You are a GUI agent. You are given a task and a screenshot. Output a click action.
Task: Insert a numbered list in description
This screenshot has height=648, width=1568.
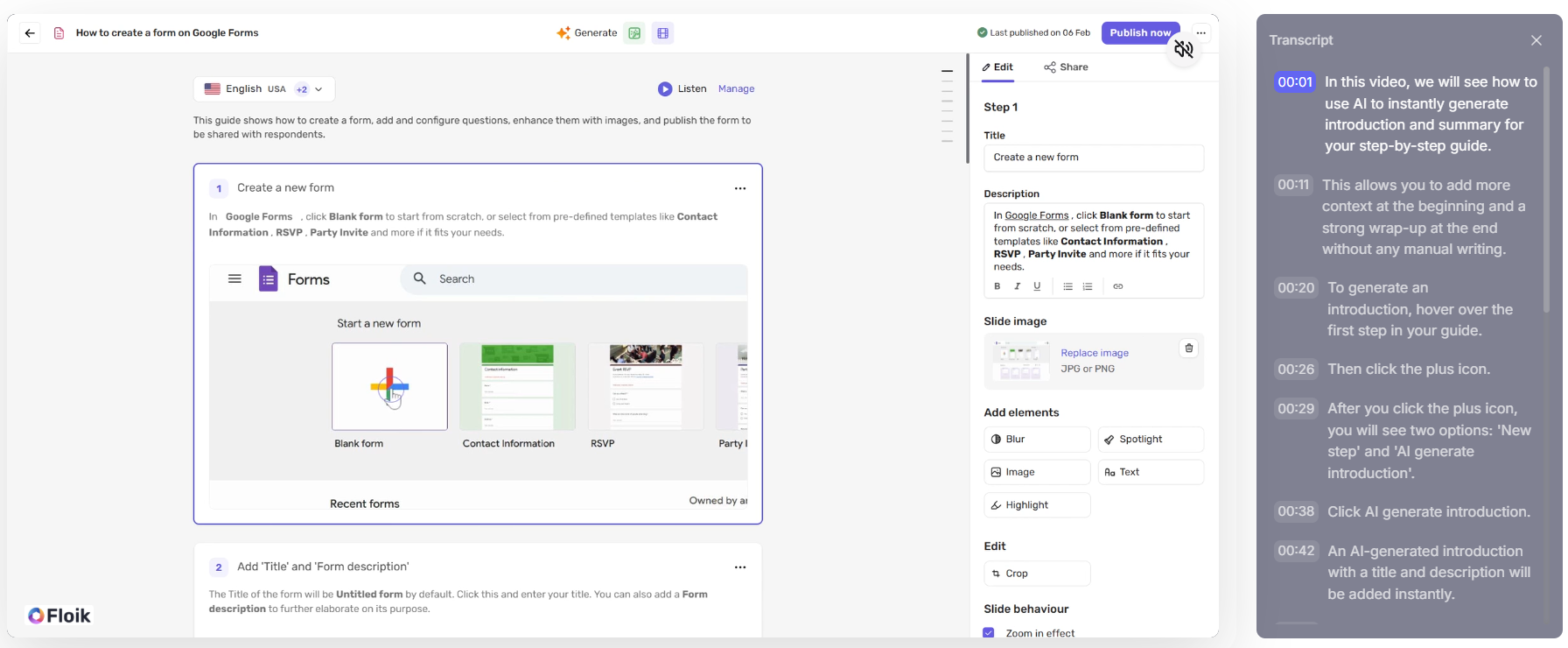coord(1088,286)
